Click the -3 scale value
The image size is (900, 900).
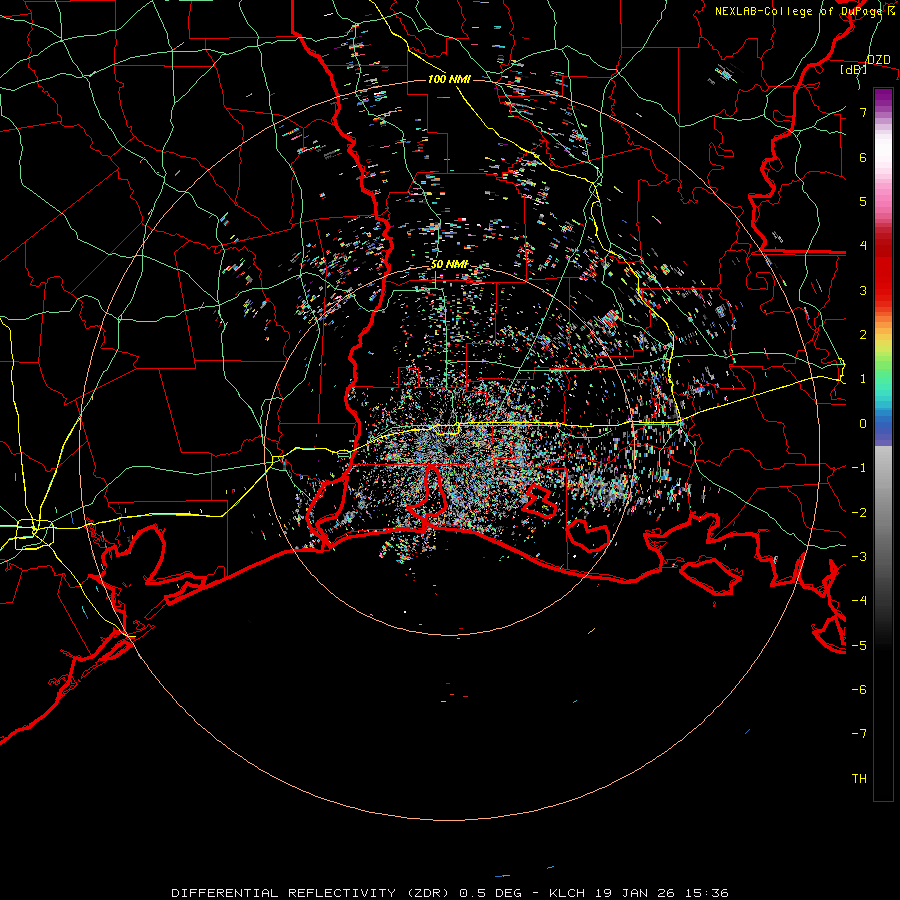pos(859,557)
